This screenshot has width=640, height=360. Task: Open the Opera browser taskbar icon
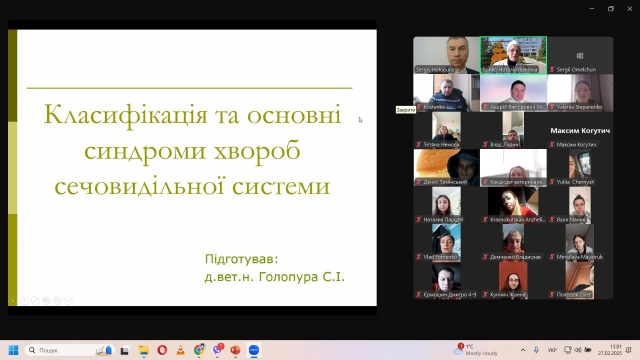point(162,350)
